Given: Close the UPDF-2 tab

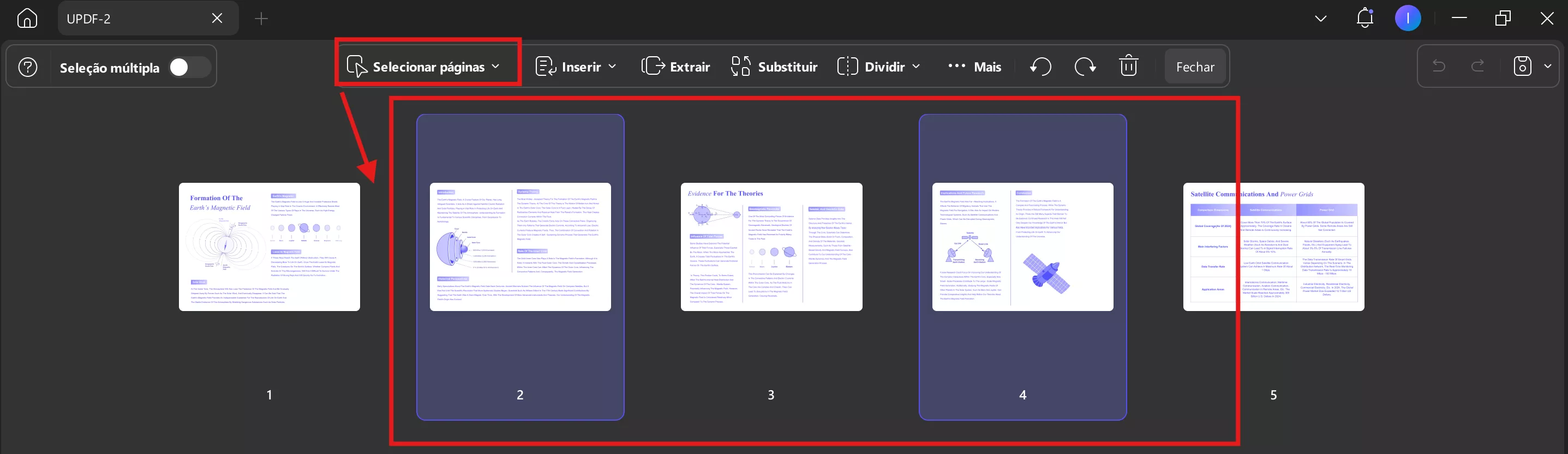Looking at the screenshot, I should pyautogui.click(x=217, y=18).
